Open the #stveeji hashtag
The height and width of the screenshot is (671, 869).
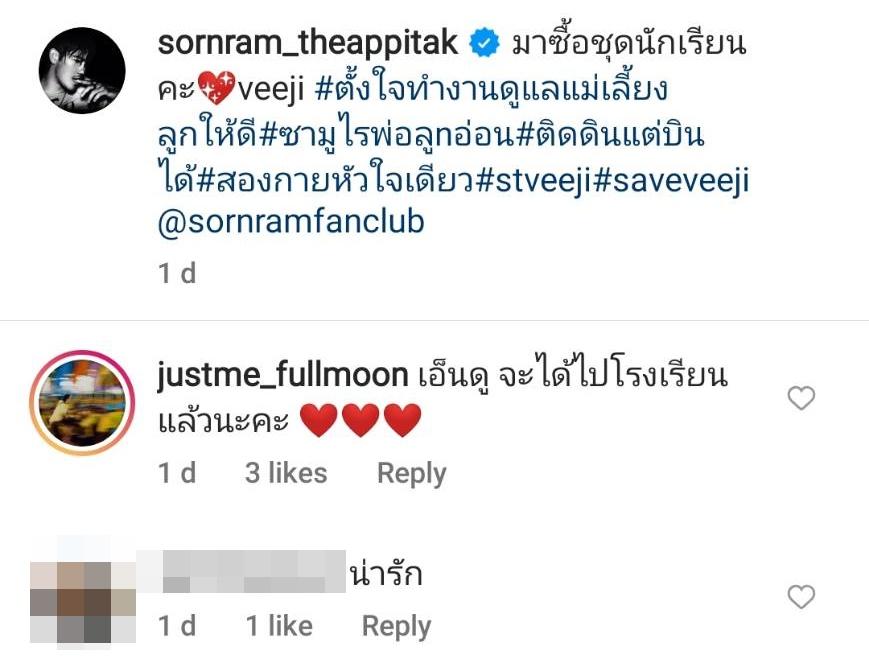[x=533, y=181]
